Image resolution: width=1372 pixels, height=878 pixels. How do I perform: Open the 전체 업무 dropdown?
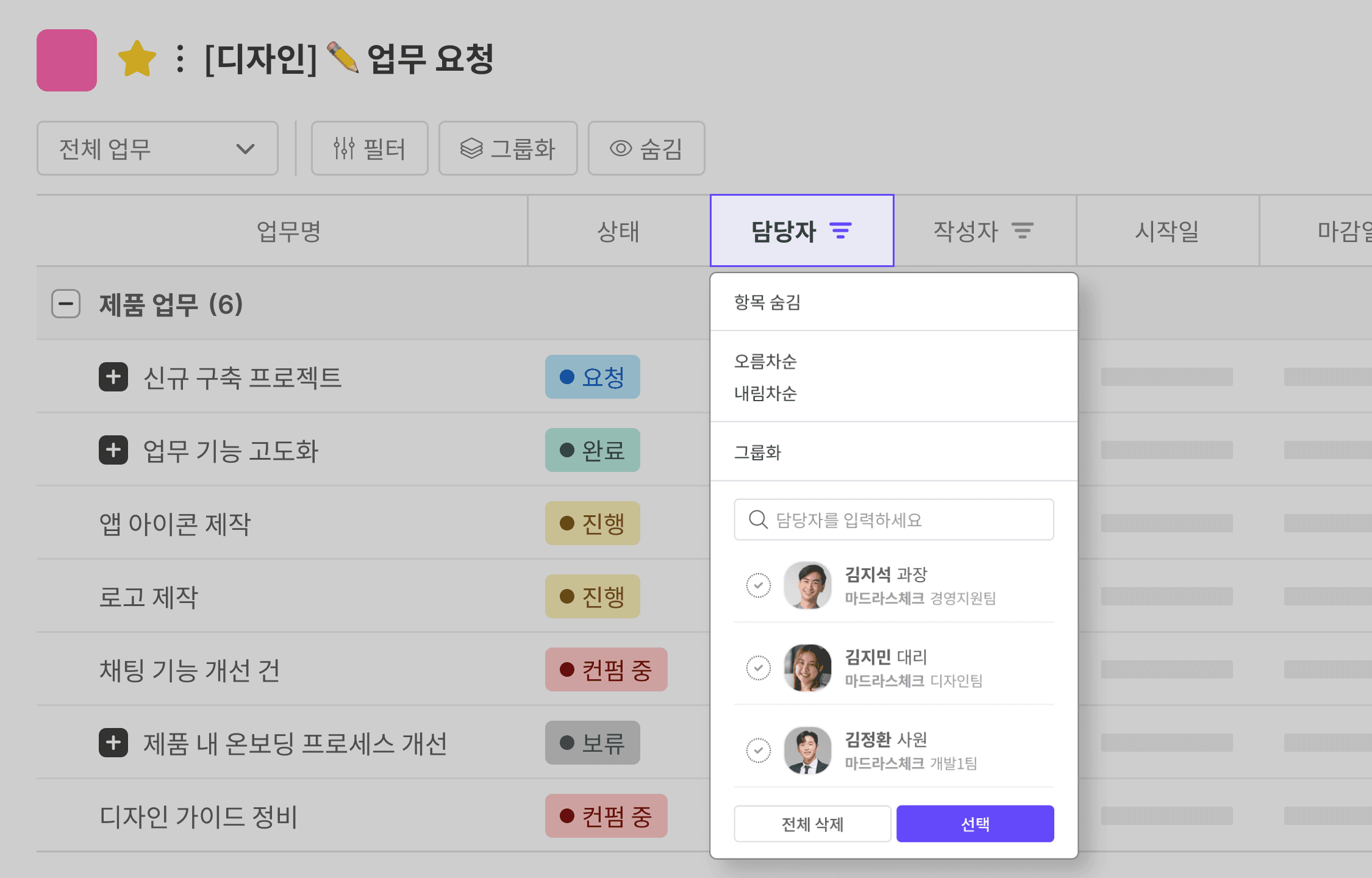coord(157,148)
